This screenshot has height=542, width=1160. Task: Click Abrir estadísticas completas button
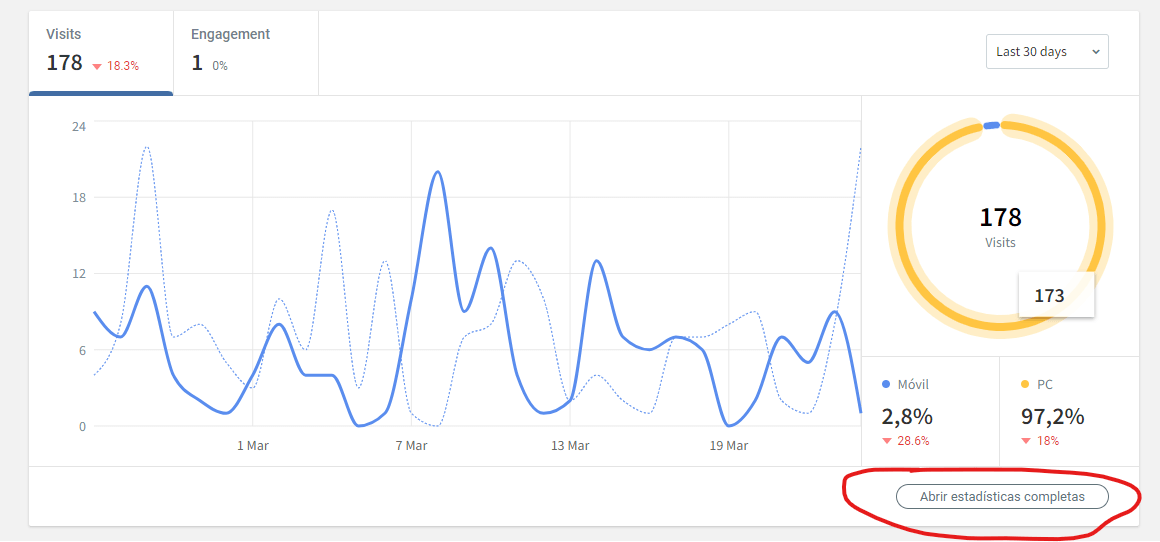(x=1002, y=497)
